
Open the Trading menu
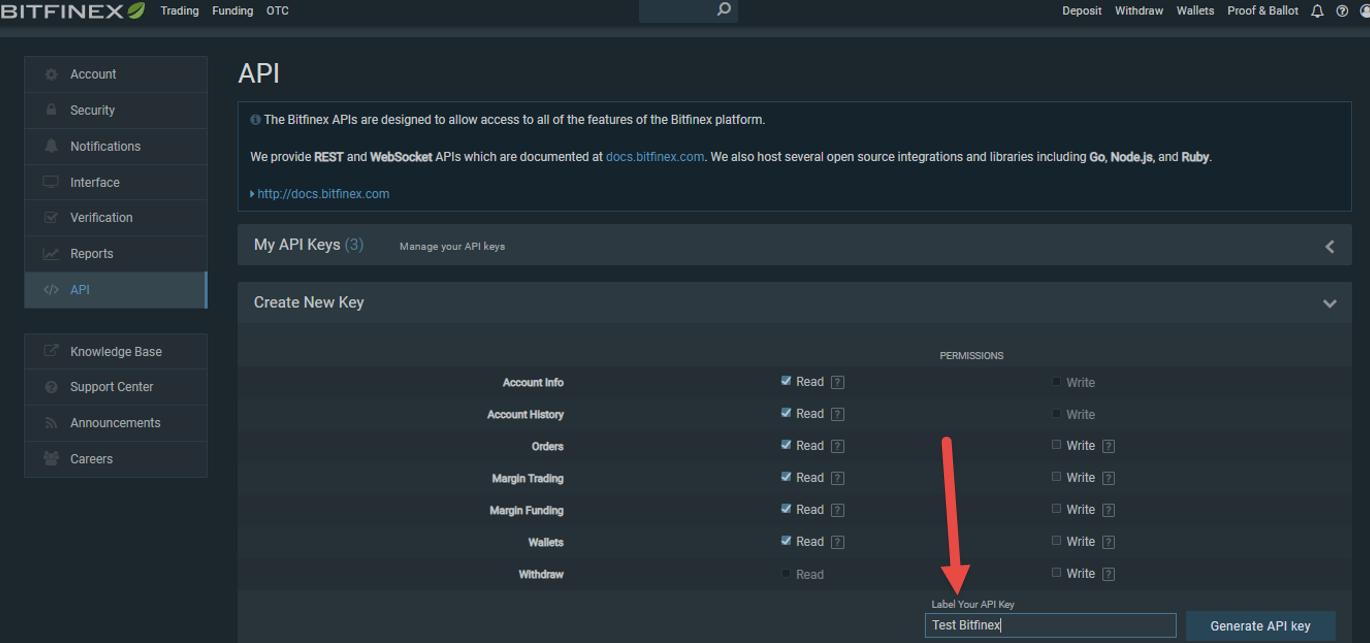click(180, 11)
